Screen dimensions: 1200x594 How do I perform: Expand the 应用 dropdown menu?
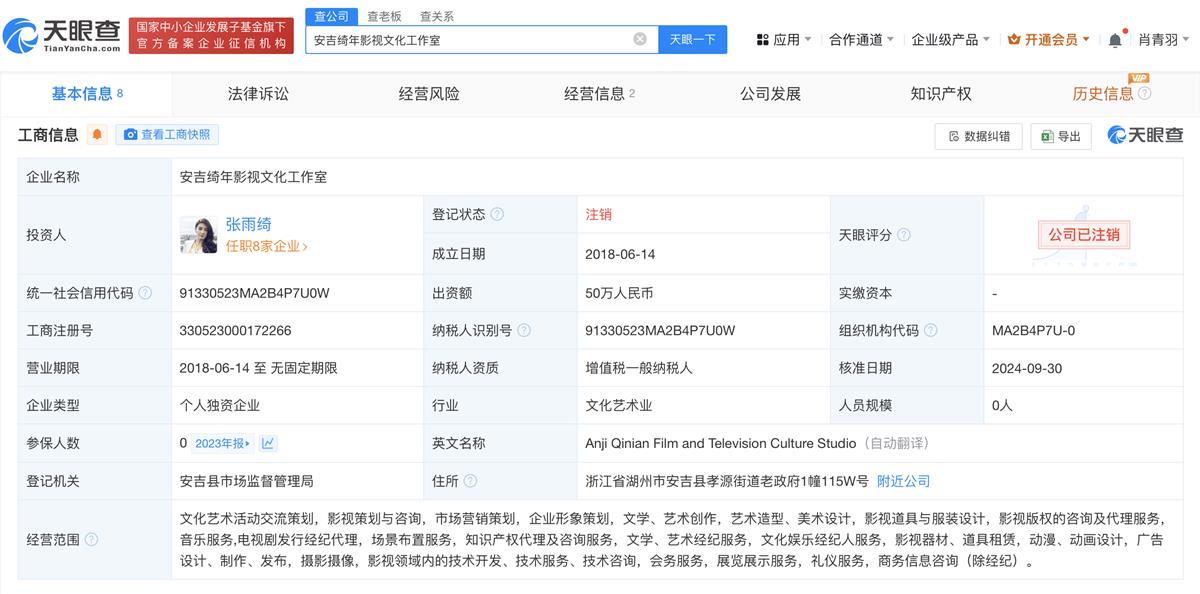tap(784, 40)
